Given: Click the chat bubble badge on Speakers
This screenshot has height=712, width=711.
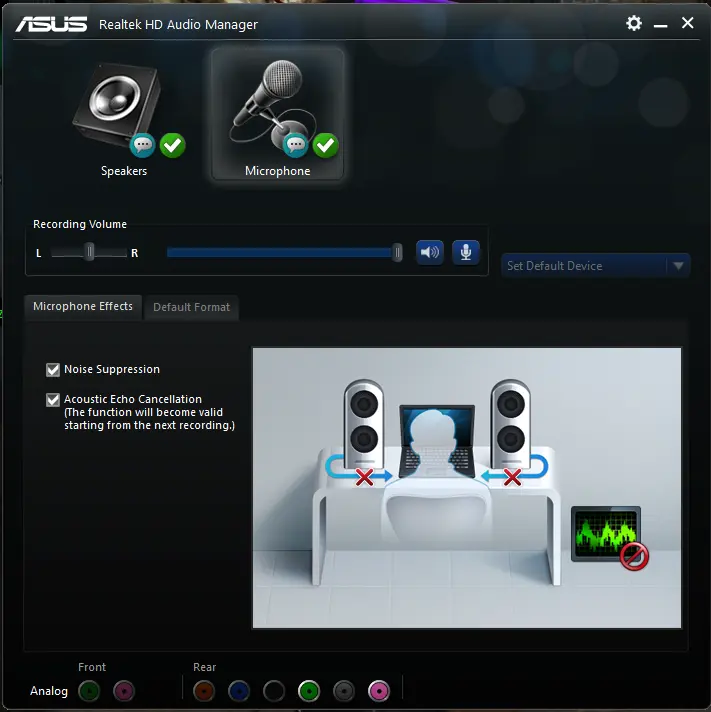Looking at the screenshot, I should [x=143, y=145].
